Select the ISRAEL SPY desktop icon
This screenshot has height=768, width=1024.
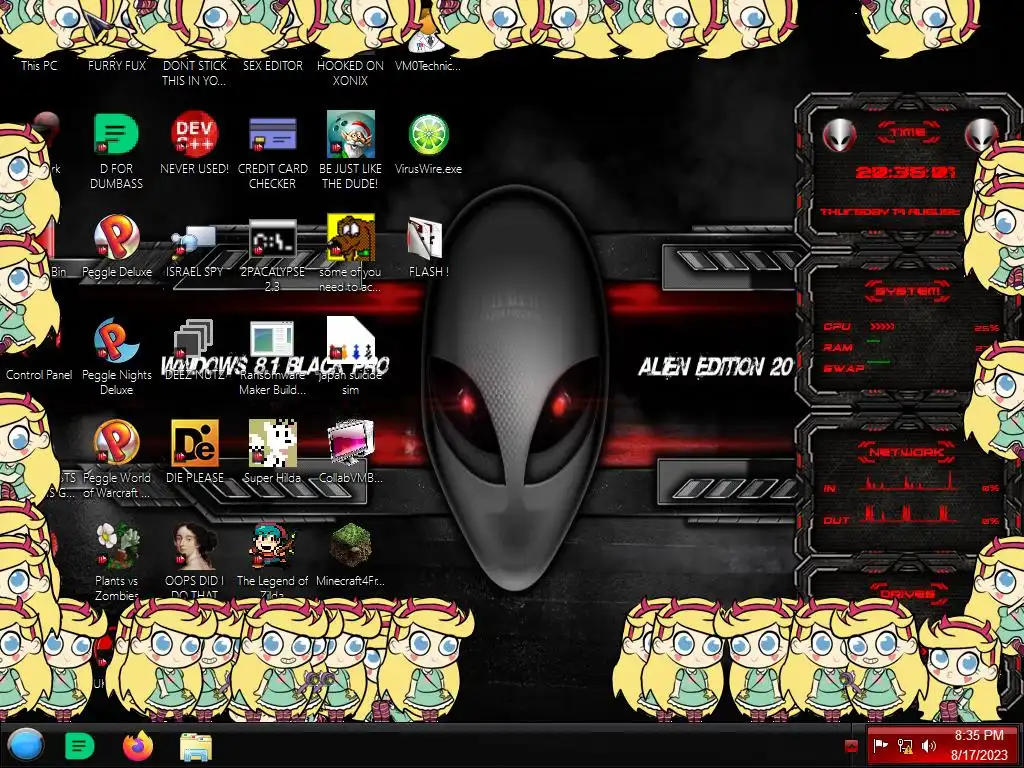point(195,242)
